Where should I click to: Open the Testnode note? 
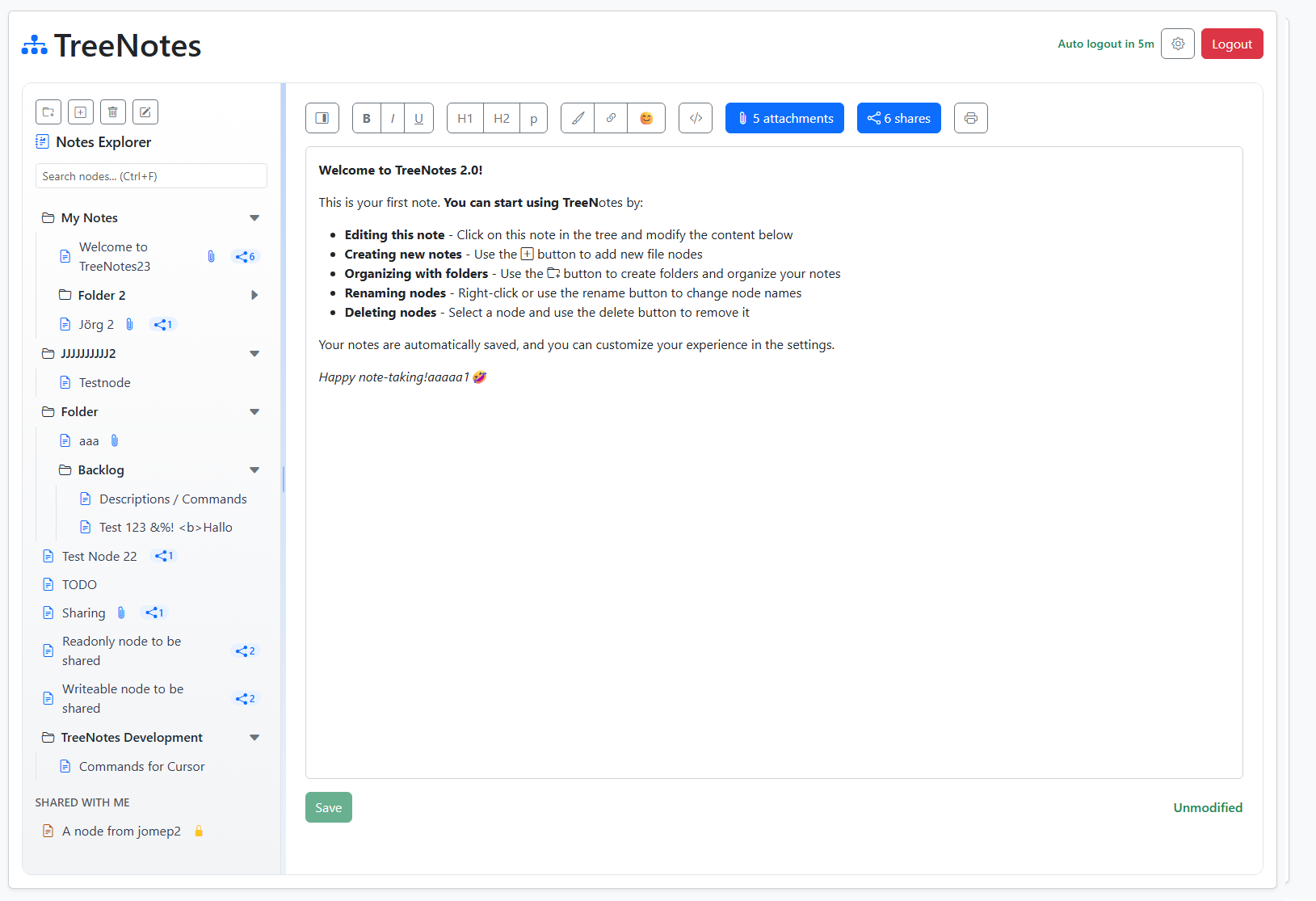[105, 382]
